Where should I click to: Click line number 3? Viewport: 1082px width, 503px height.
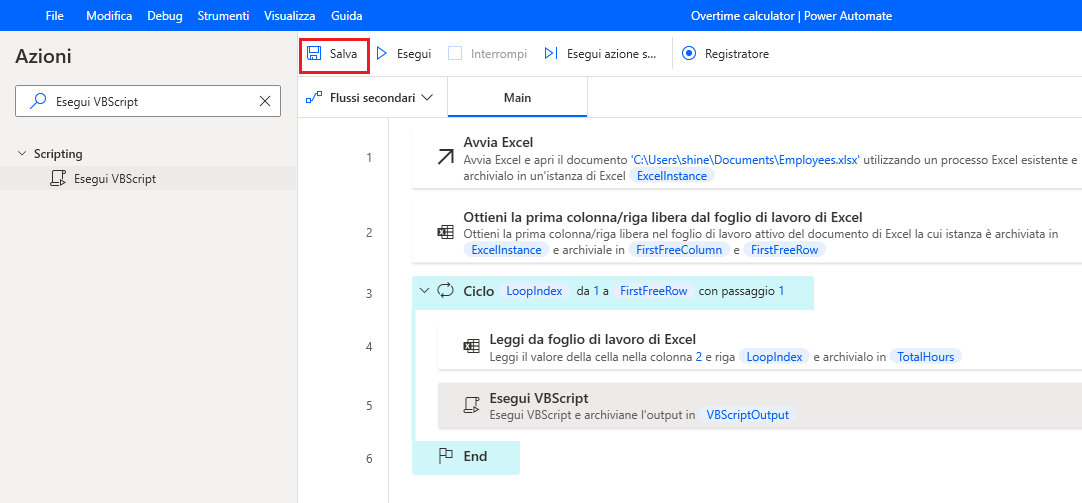coord(369,293)
